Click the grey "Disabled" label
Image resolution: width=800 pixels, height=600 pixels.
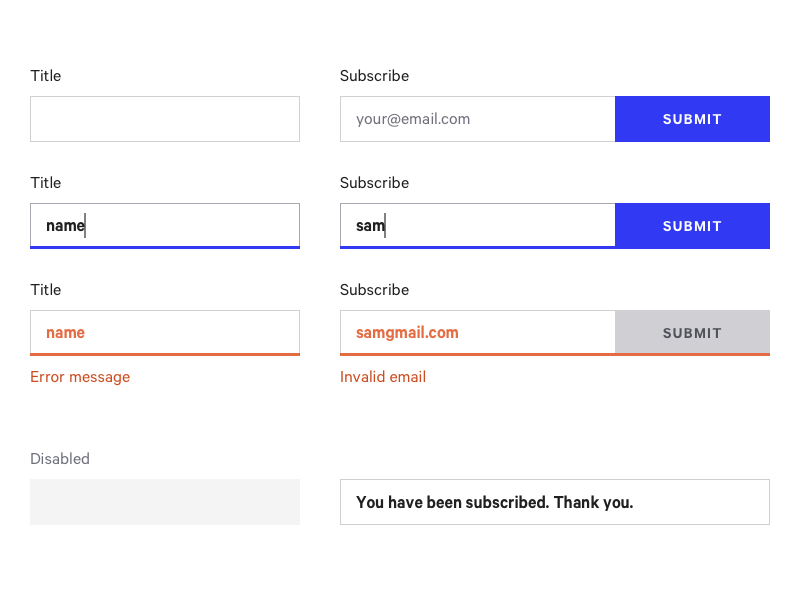[60, 459]
